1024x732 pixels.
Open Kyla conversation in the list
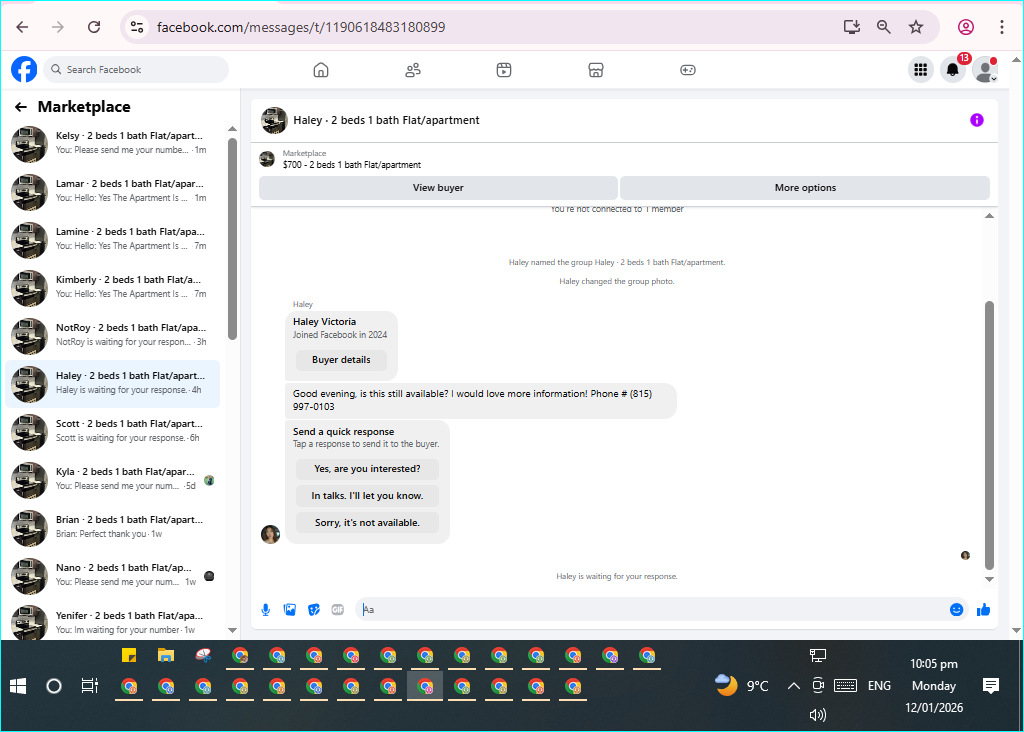click(112, 479)
